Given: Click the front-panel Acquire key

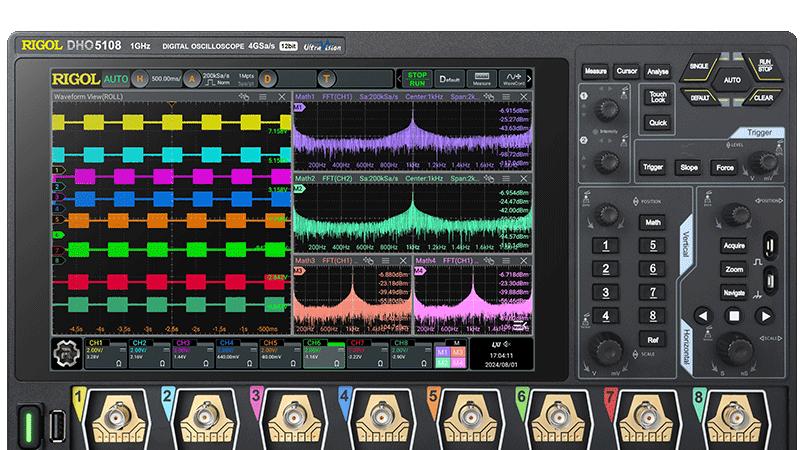Looking at the screenshot, I should point(734,245).
